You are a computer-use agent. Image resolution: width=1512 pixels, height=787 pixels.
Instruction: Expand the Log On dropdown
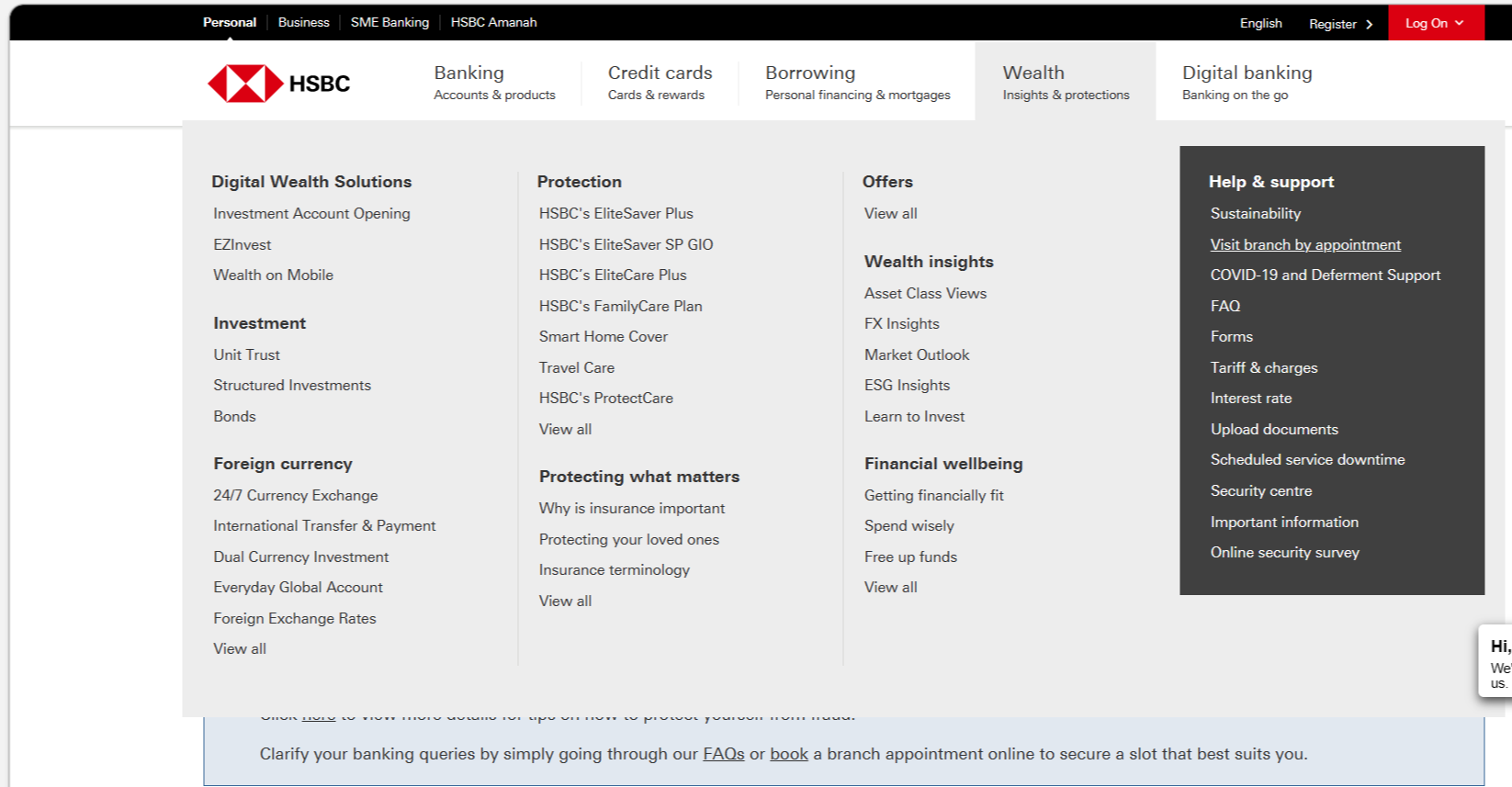(1436, 23)
